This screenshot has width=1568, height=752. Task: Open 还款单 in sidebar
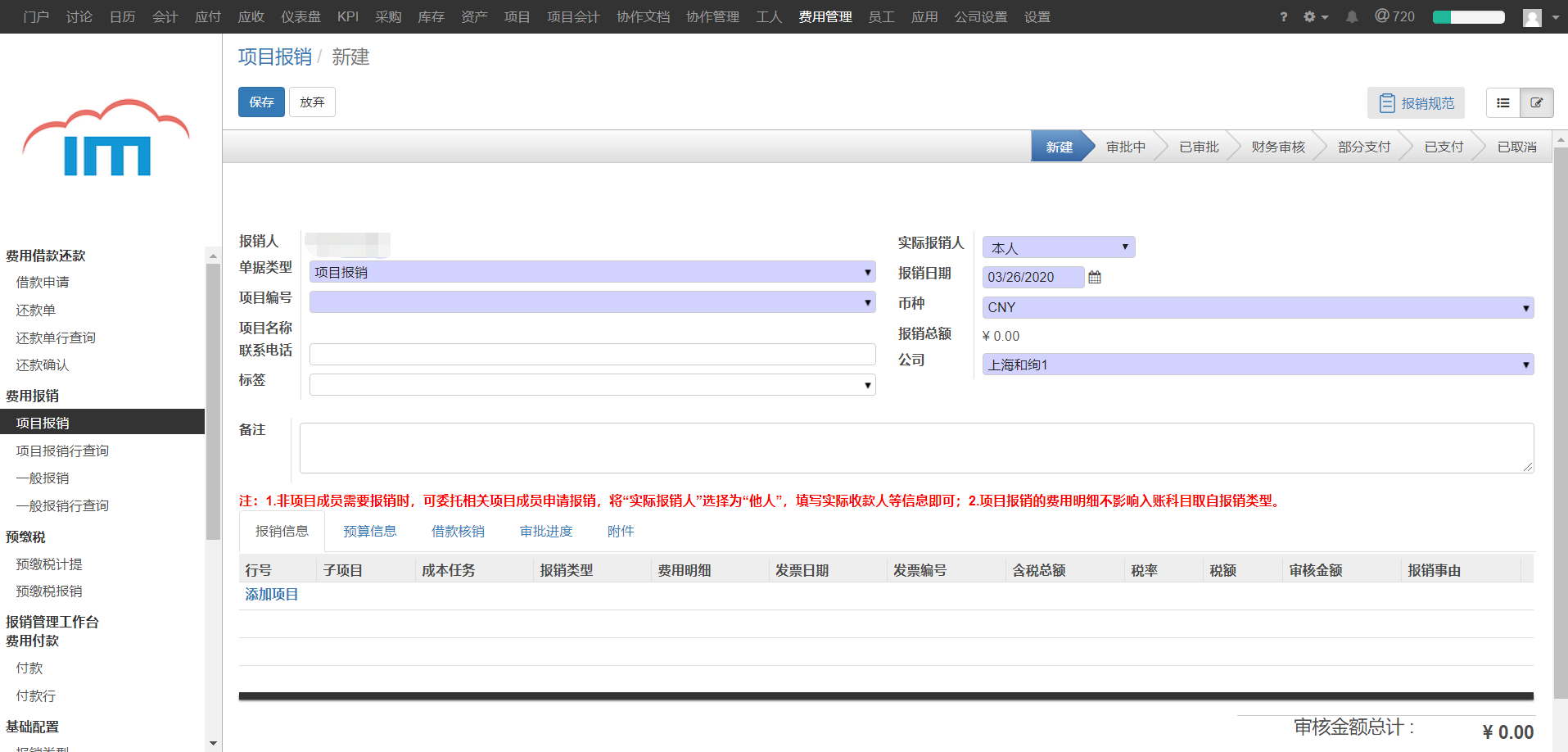click(36, 310)
